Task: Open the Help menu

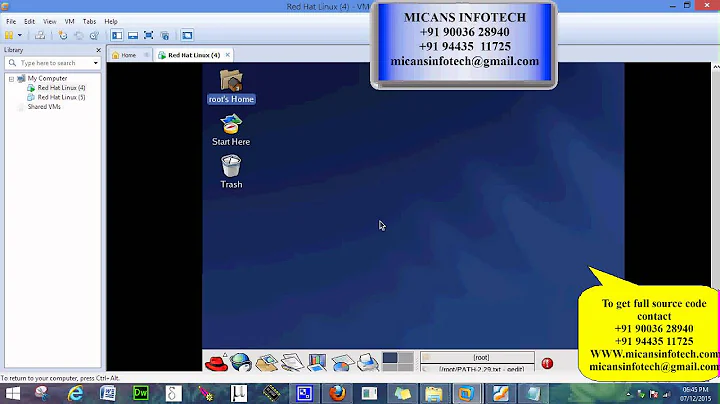Action: [111, 22]
